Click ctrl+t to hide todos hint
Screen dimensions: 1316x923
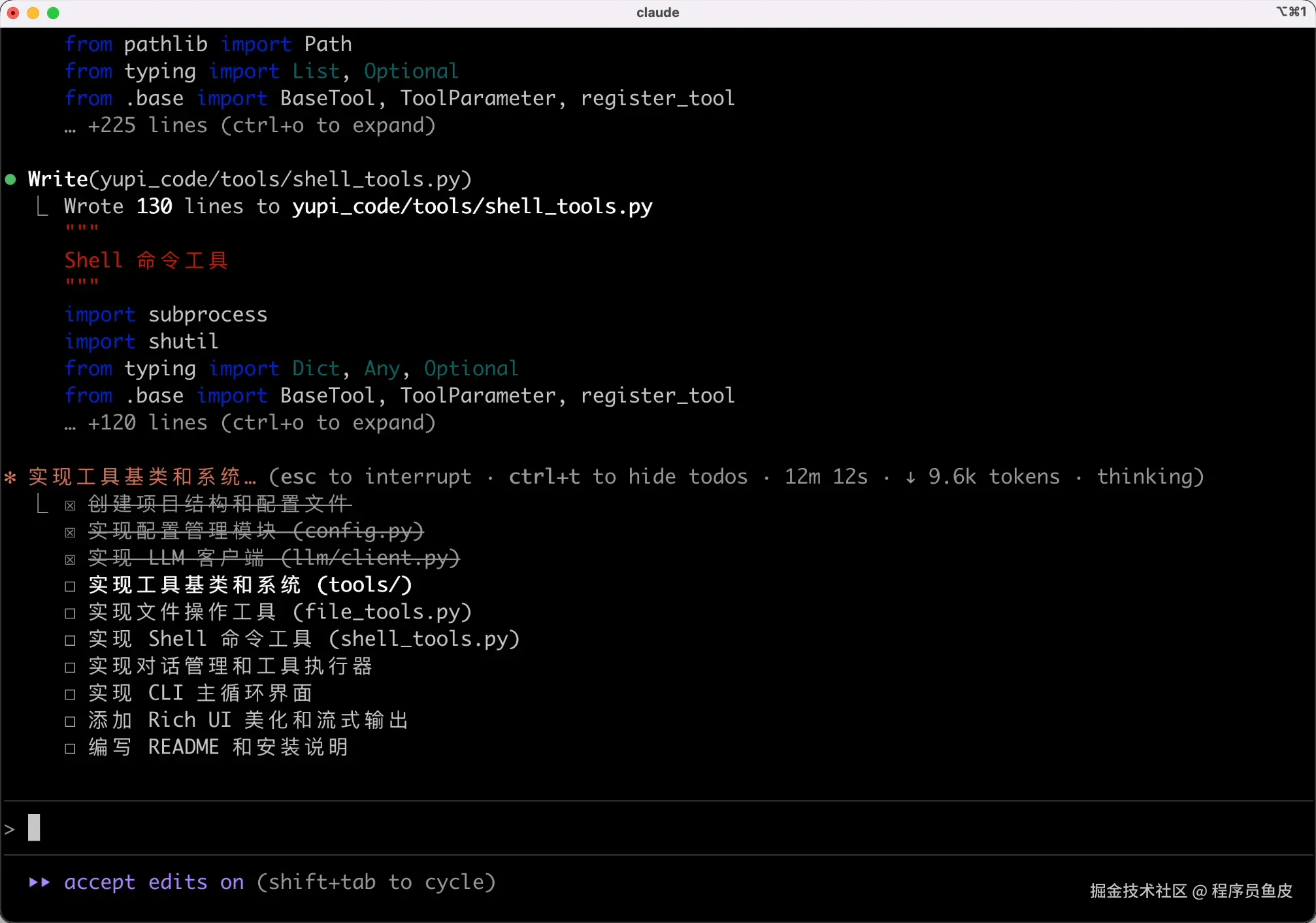coord(627,477)
